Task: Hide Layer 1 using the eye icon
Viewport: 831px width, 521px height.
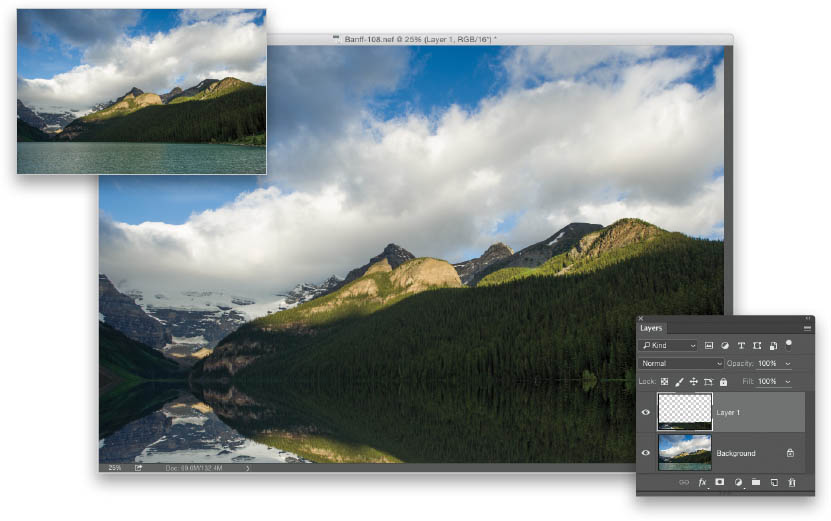Action: 646,412
